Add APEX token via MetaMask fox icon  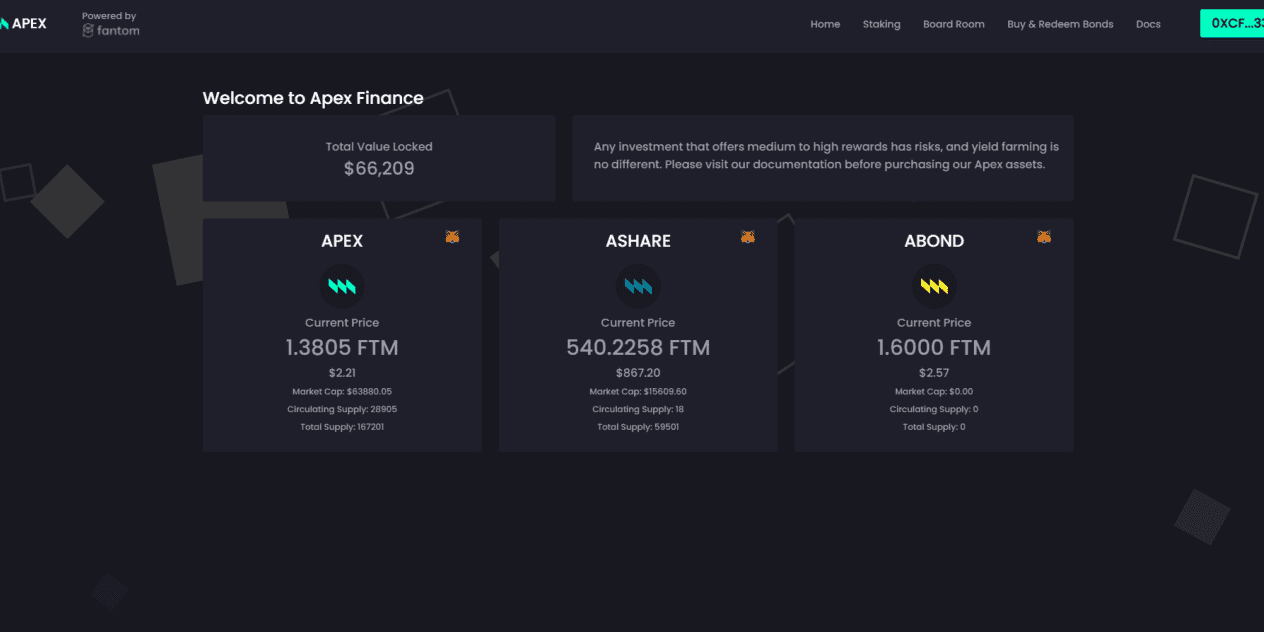pos(452,237)
